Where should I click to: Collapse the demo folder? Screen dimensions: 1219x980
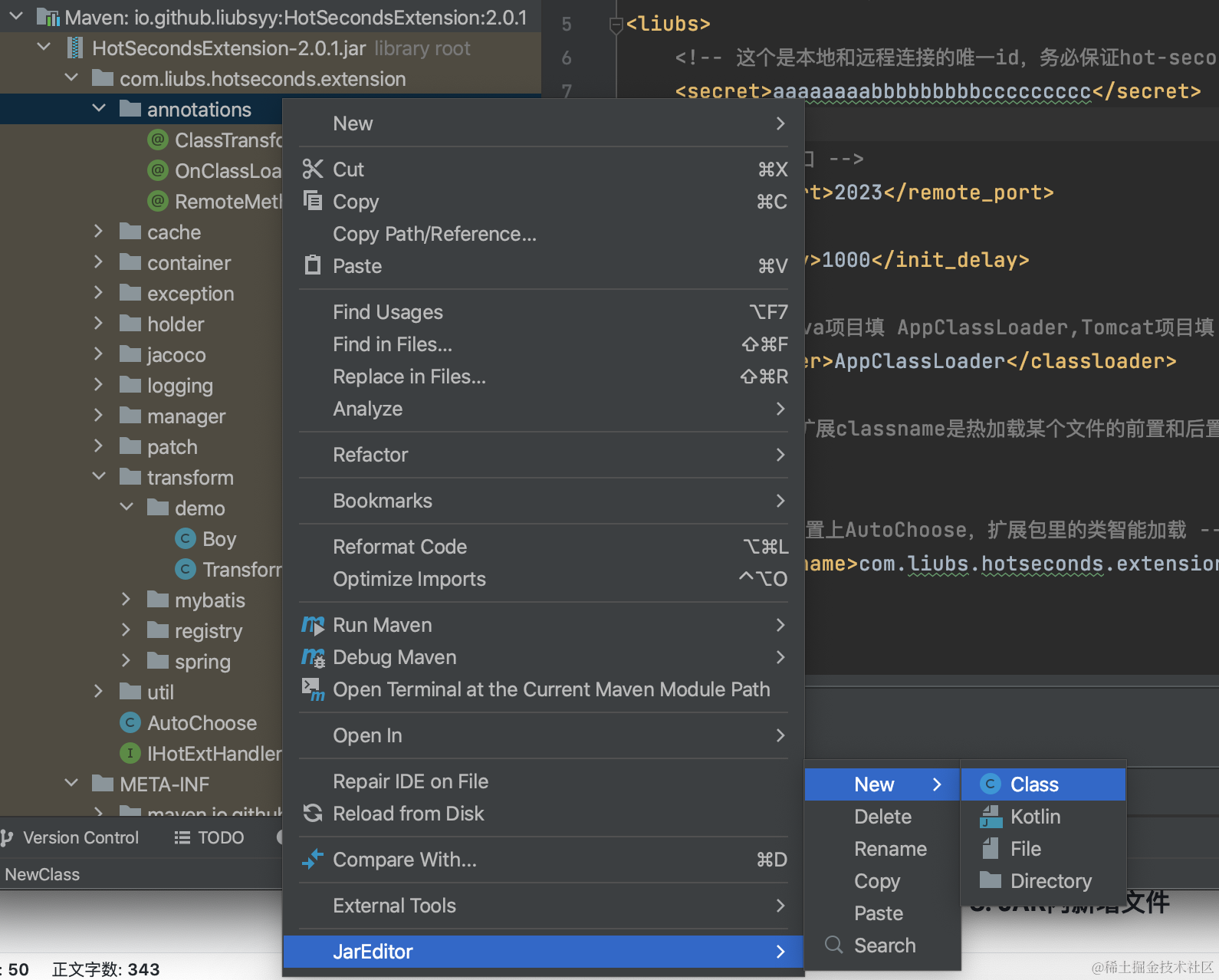(x=127, y=507)
